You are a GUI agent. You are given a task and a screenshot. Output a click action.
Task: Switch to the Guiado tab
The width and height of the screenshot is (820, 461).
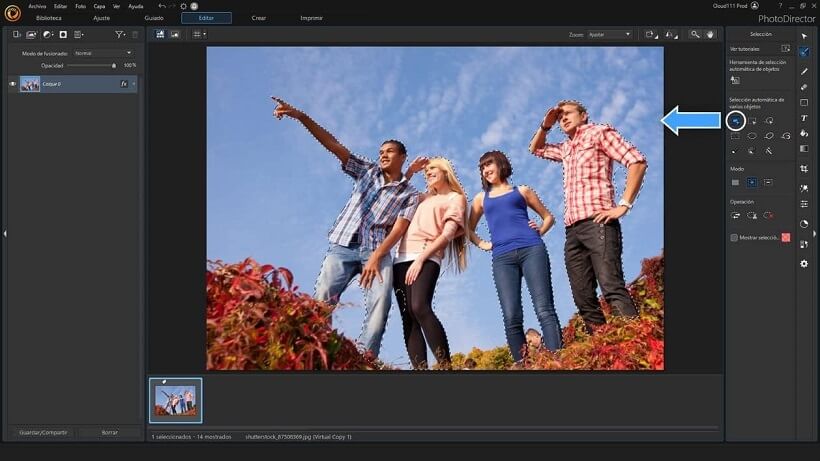154,18
